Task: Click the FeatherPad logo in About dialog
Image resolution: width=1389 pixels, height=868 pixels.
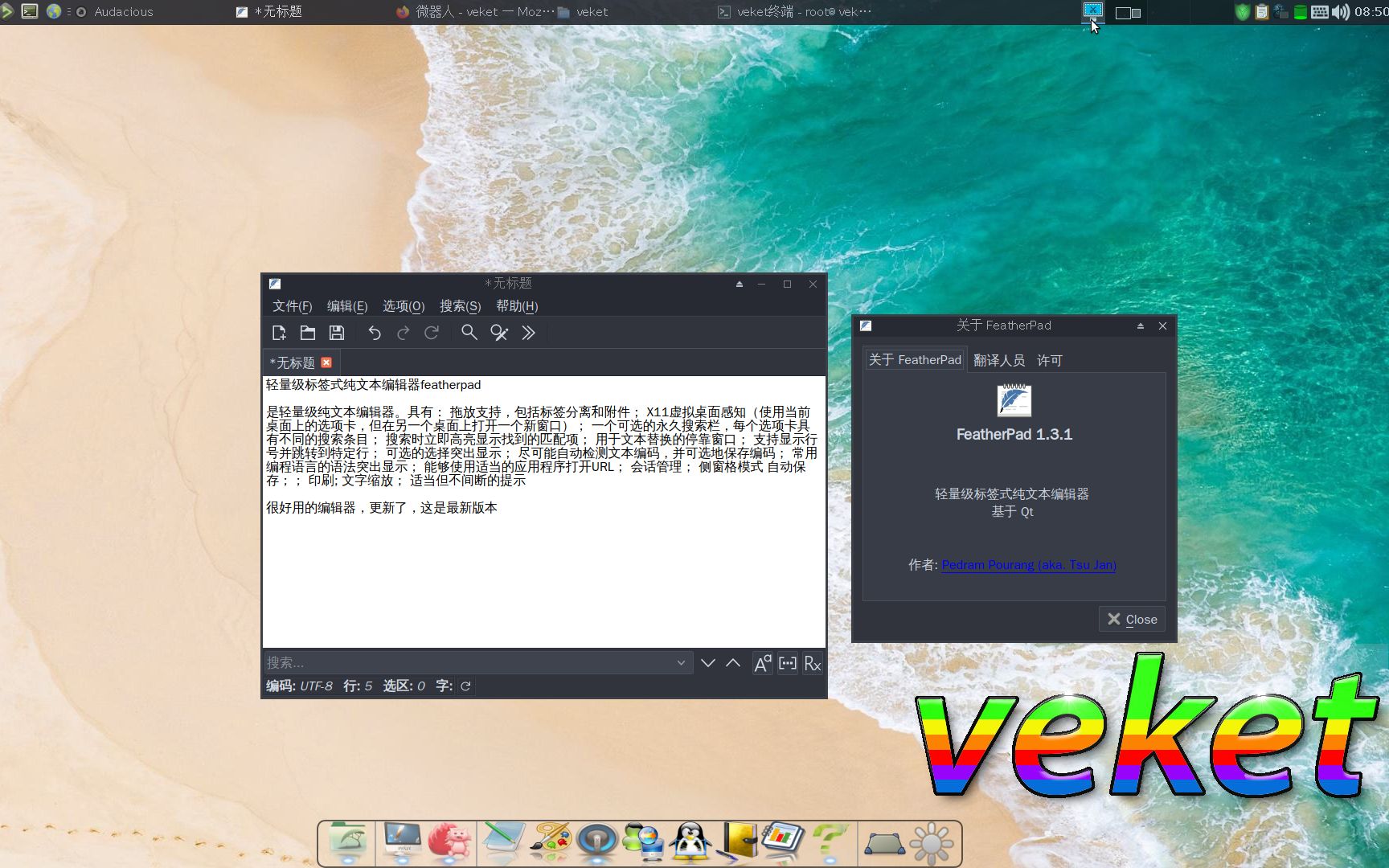Action: tap(1014, 399)
